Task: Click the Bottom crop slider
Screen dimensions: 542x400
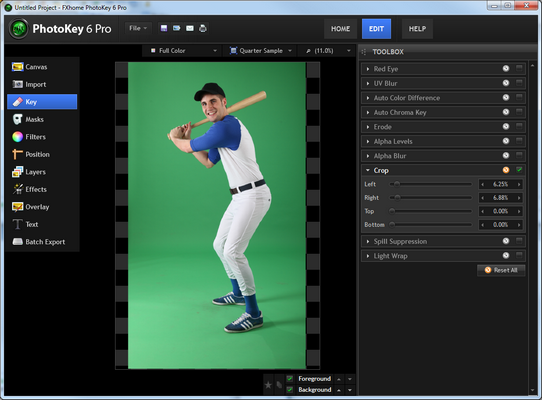Action: pos(431,224)
